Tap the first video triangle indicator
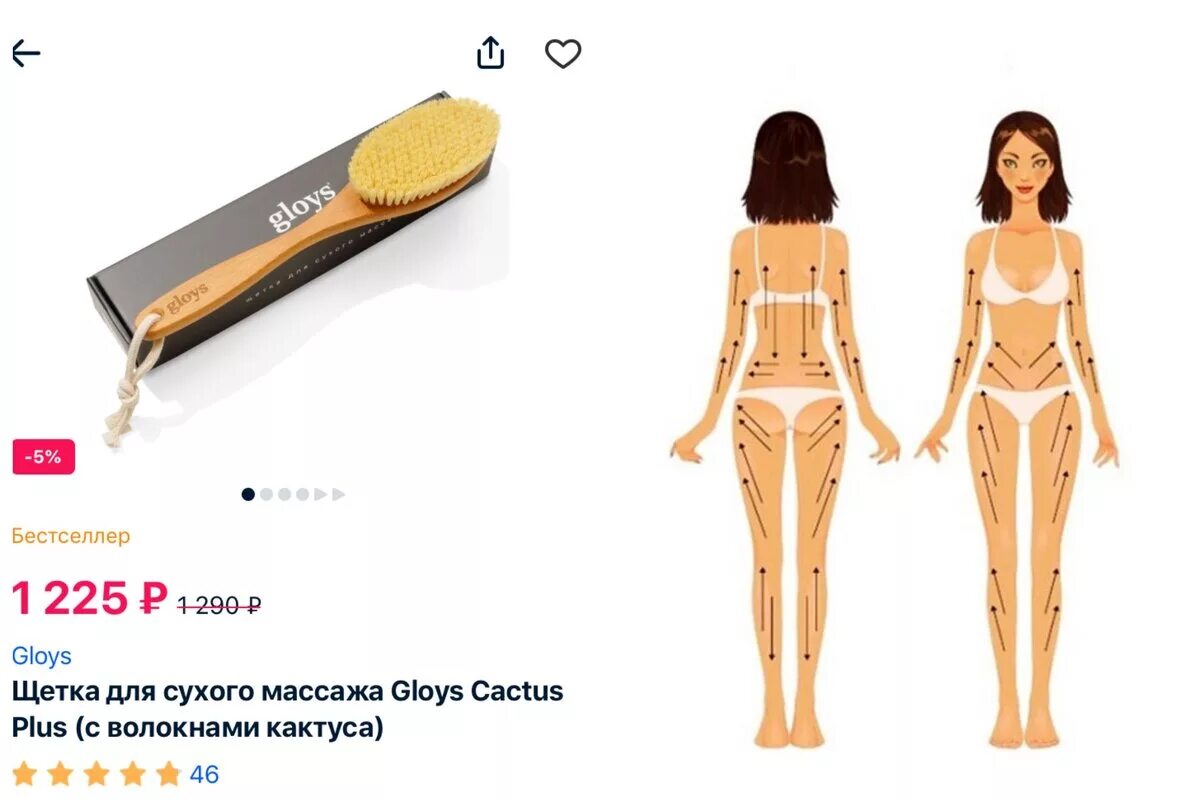This screenshot has width=1200, height=800. pyautogui.click(x=320, y=494)
